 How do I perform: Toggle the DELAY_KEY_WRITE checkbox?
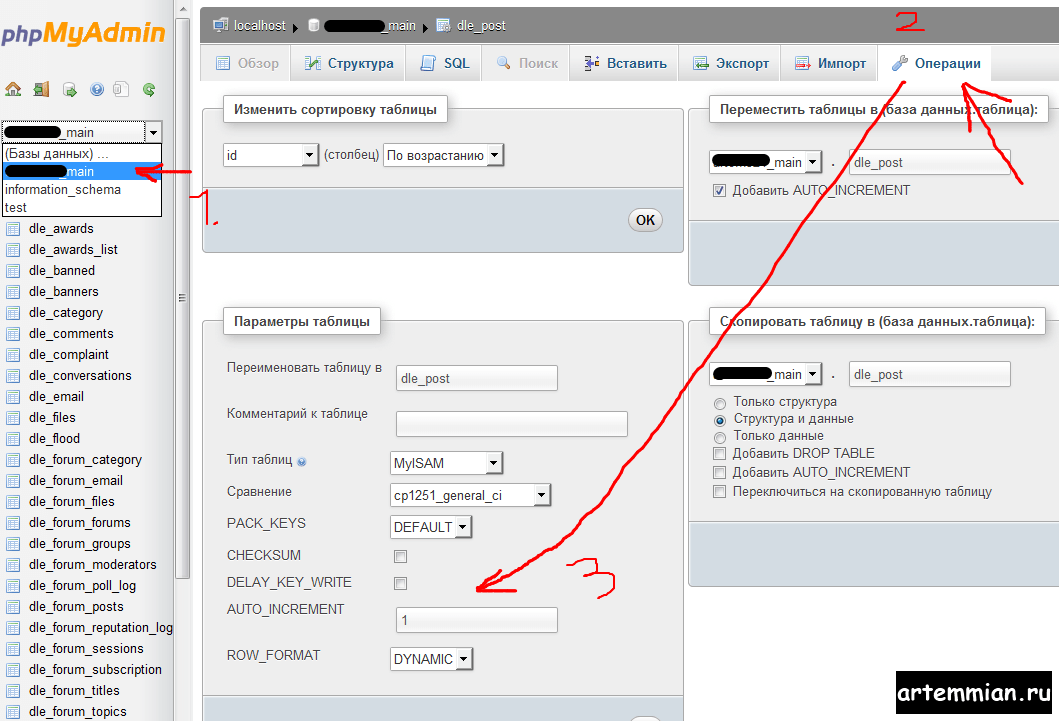(x=400, y=583)
